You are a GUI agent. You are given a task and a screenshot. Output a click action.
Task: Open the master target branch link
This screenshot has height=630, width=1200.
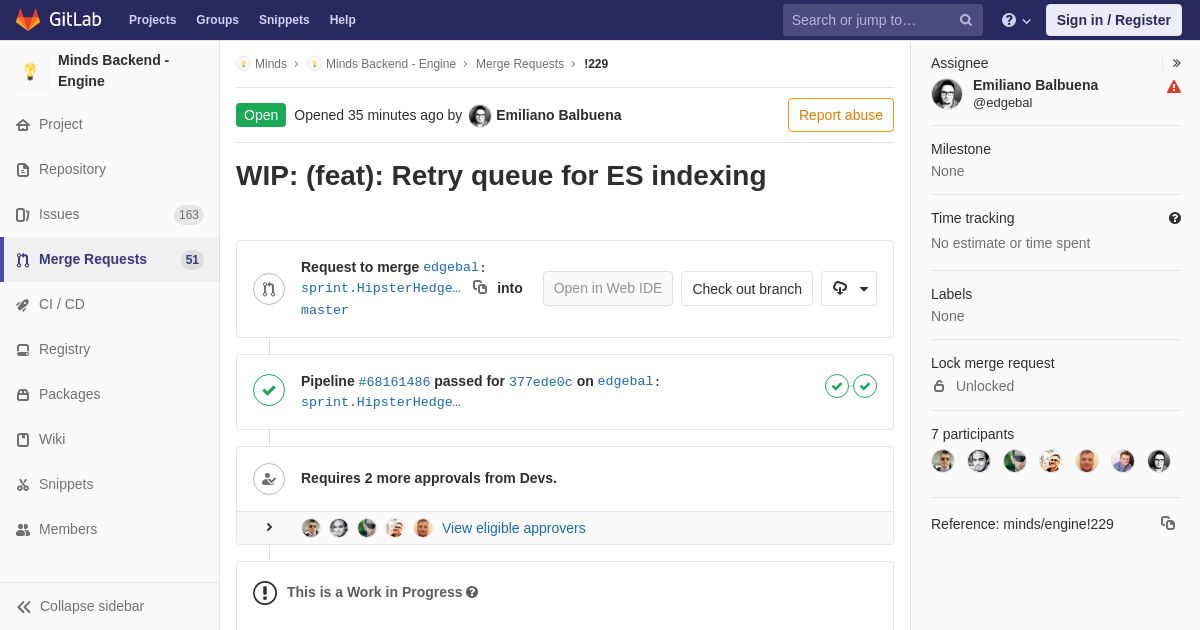coord(325,310)
